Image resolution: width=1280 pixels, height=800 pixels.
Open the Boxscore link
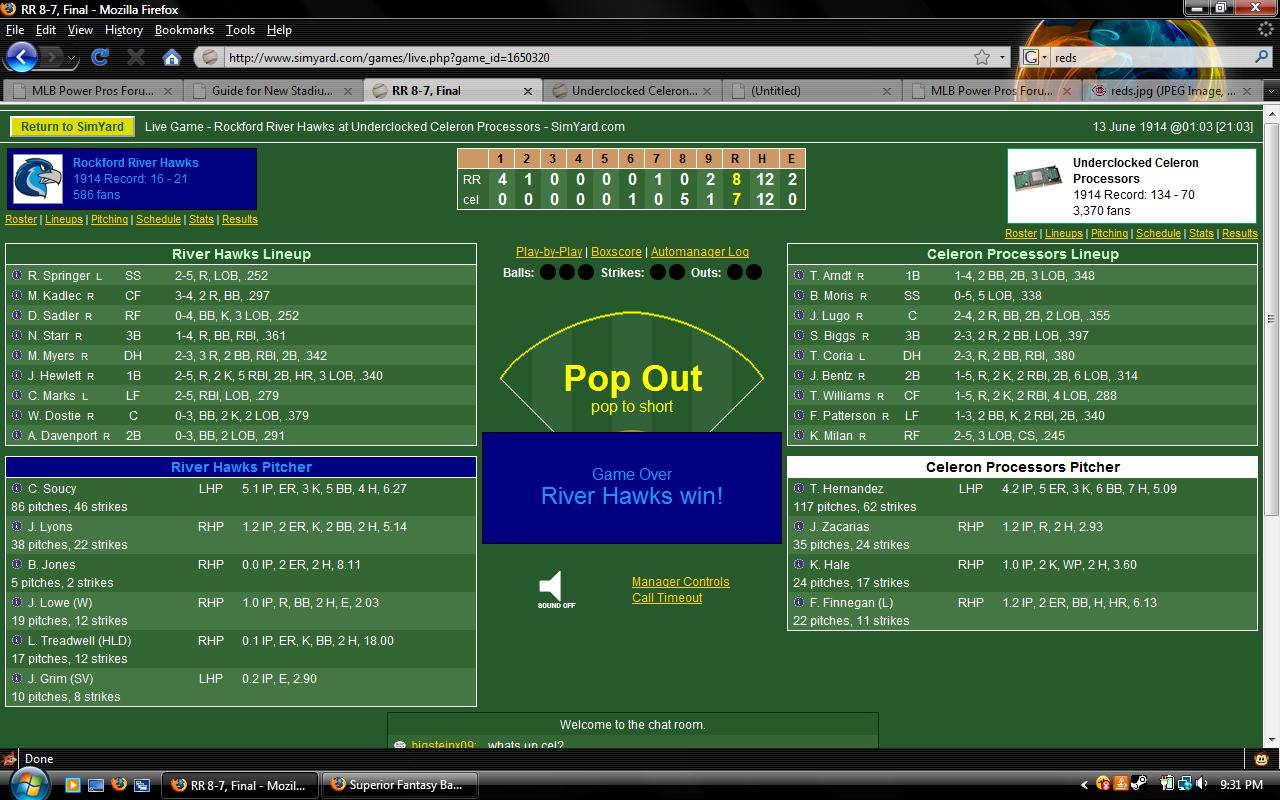point(616,252)
